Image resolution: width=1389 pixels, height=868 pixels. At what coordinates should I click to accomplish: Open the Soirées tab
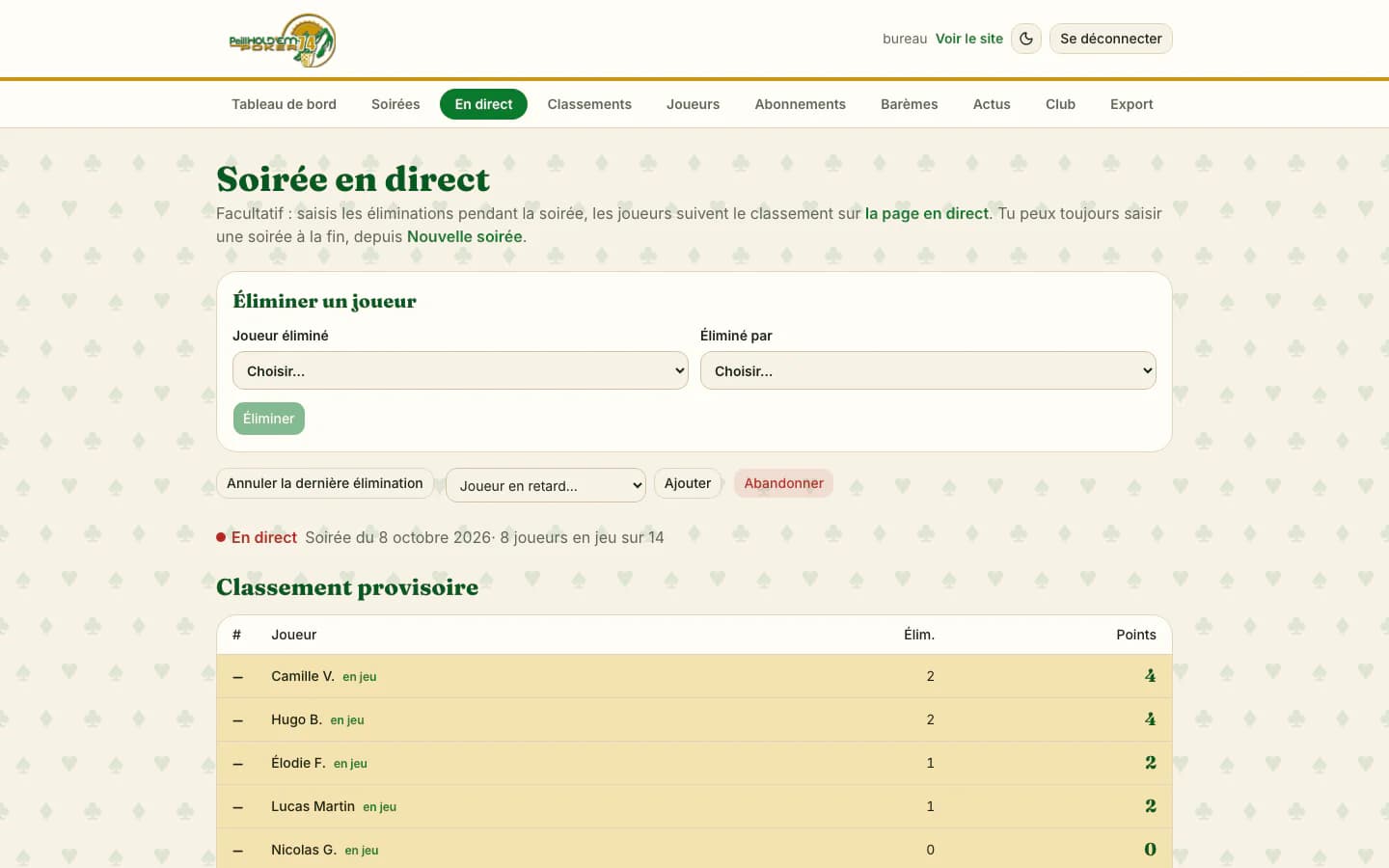click(395, 104)
